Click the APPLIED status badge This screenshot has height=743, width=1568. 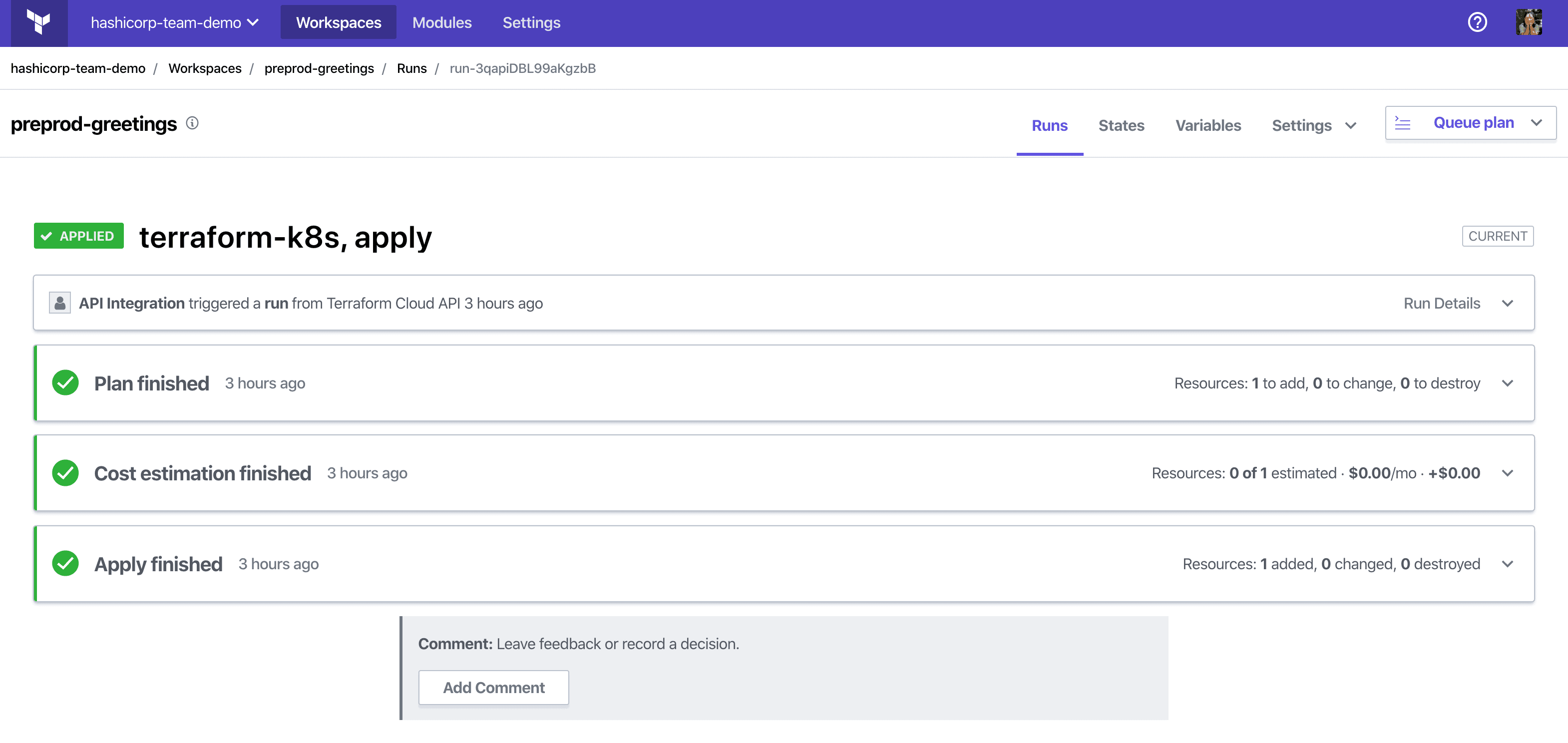coord(78,236)
